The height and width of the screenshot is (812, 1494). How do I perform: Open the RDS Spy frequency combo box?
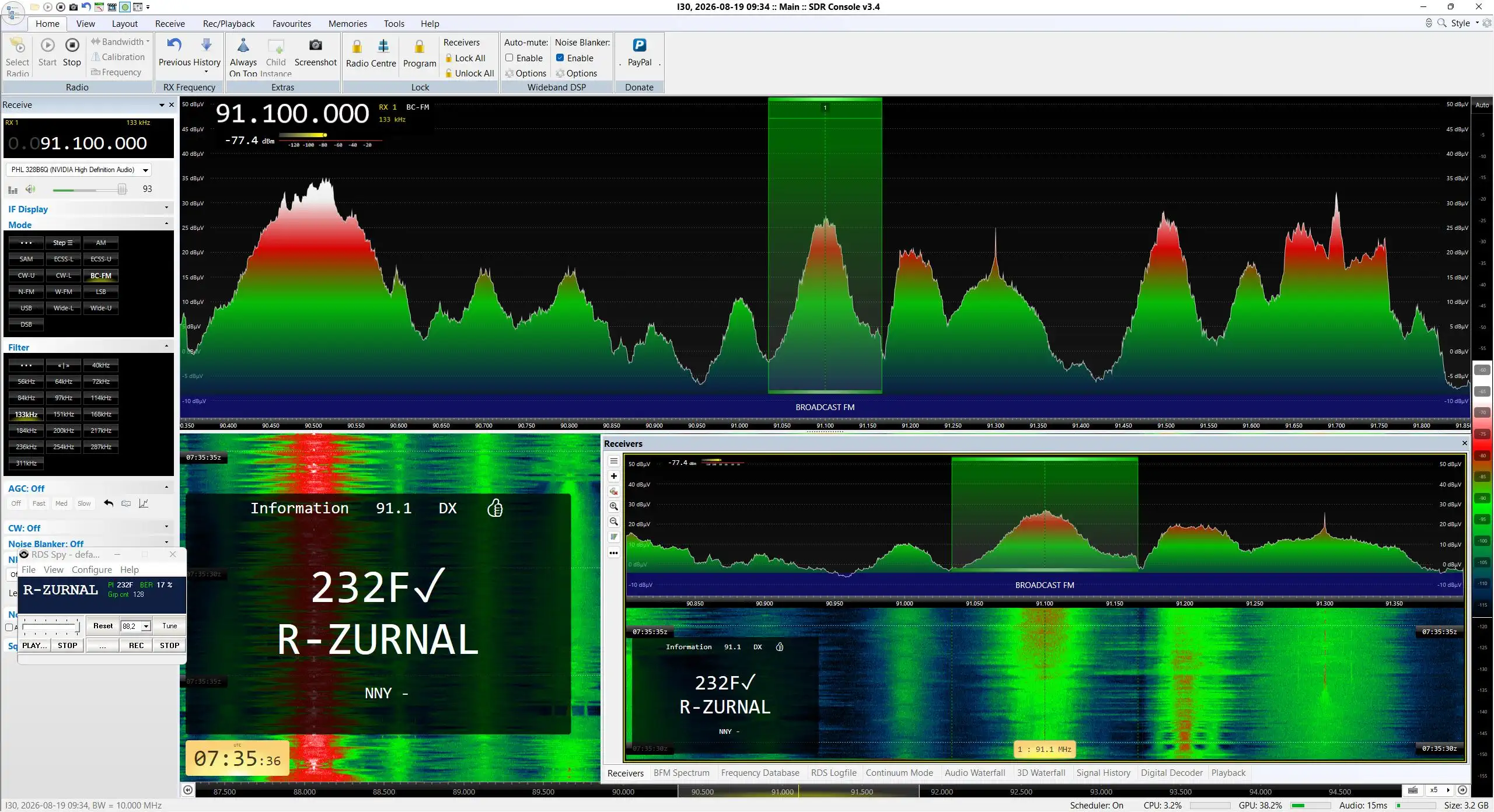point(136,626)
